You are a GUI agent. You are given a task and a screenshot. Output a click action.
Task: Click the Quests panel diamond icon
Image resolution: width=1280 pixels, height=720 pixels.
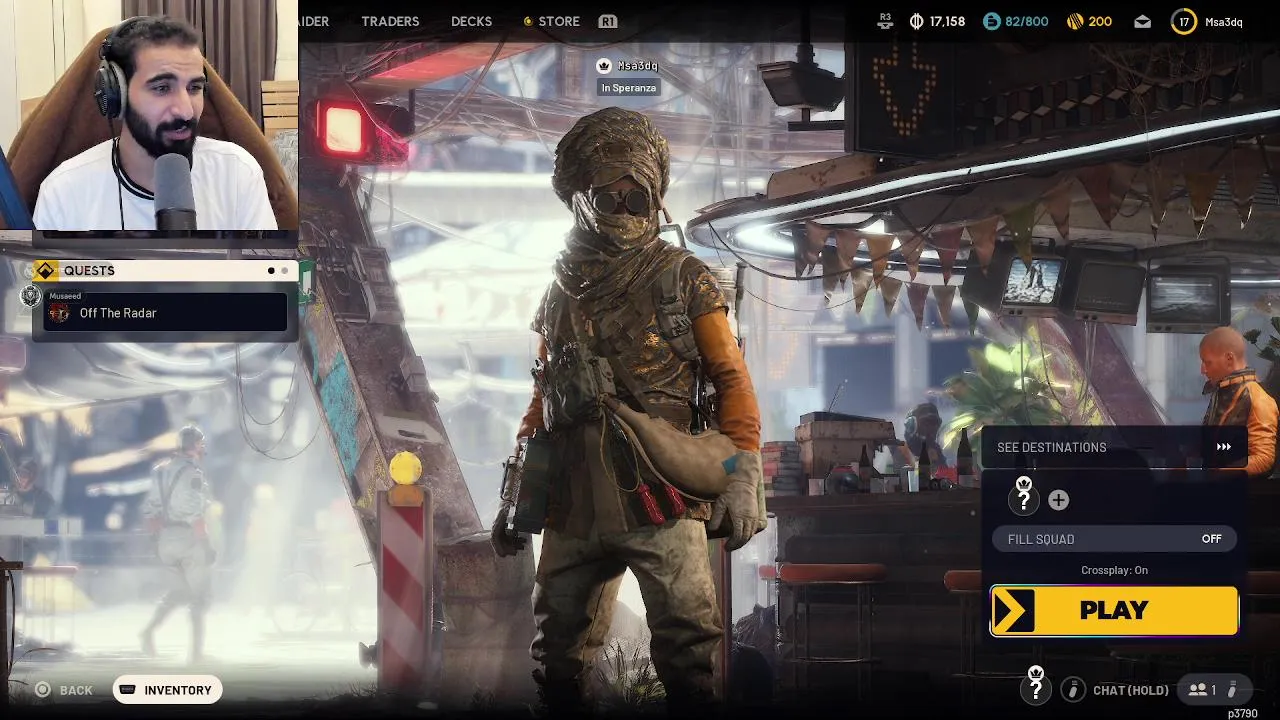click(45, 271)
